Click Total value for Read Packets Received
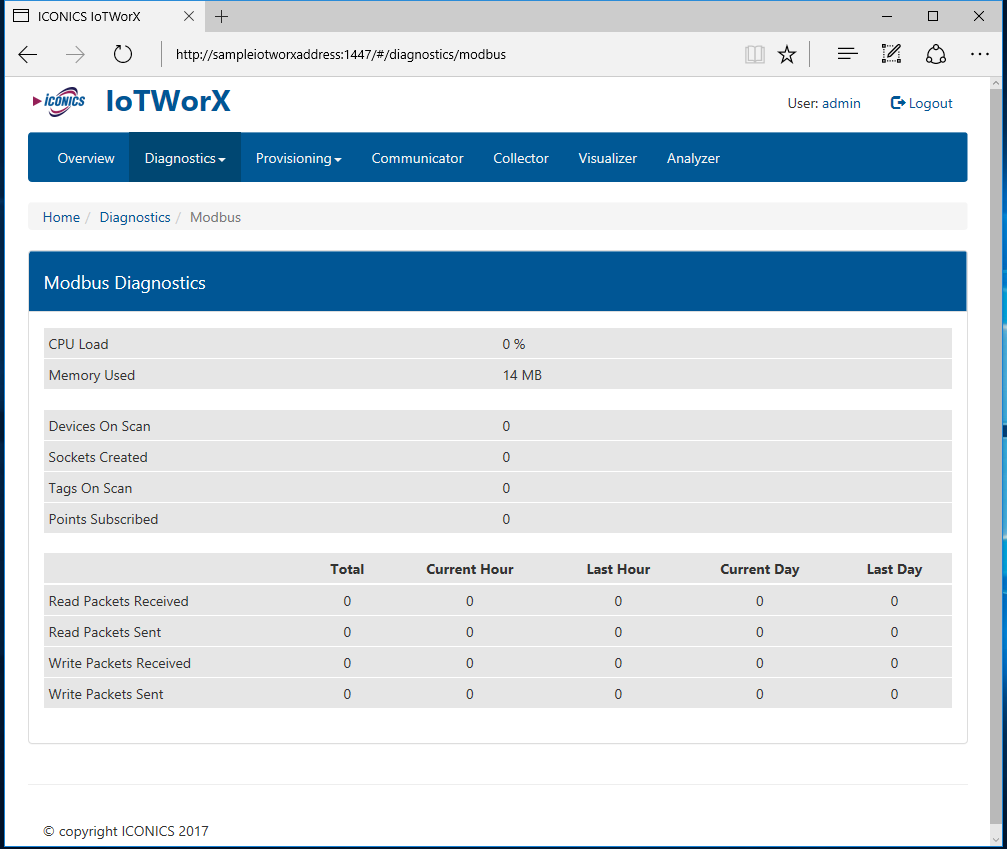 pos(347,601)
